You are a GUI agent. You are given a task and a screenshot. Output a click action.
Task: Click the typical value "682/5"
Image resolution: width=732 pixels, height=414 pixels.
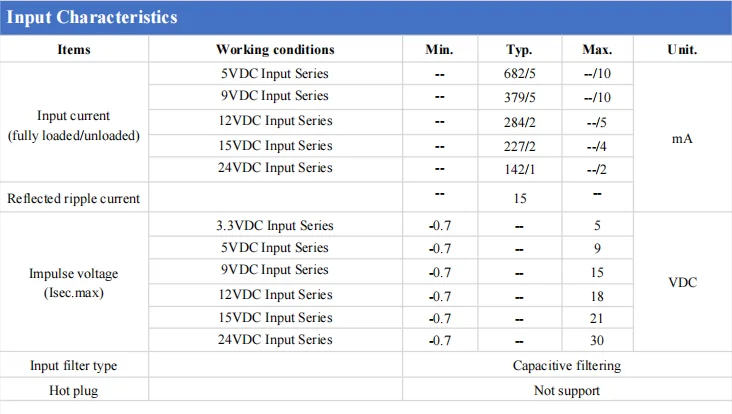tap(520, 74)
